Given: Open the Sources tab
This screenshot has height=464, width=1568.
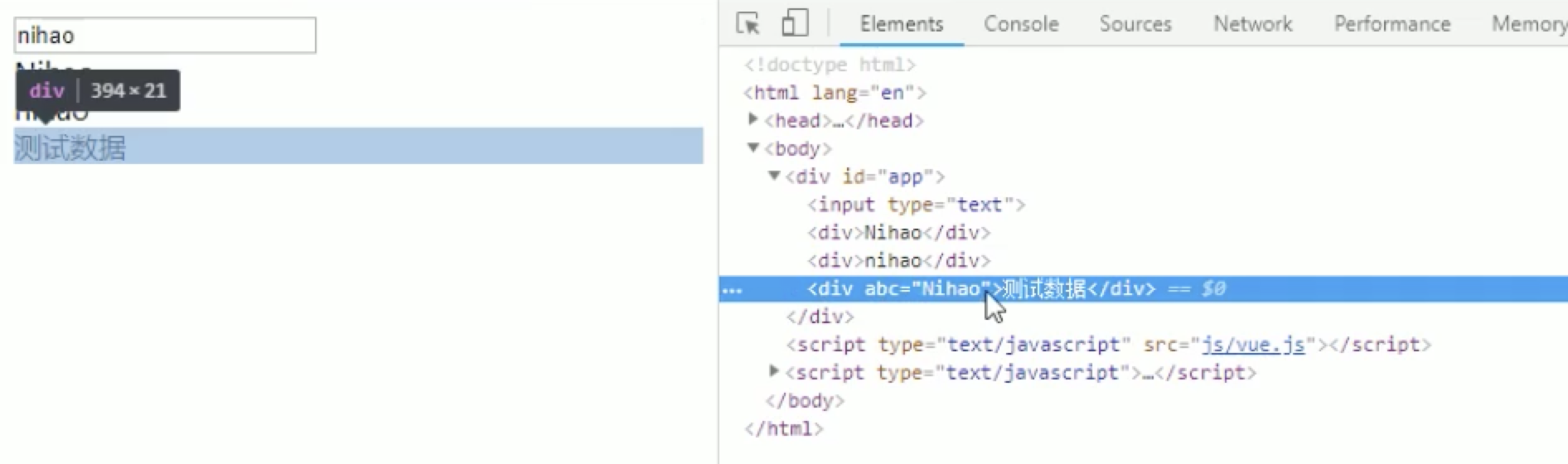Looking at the screenshot, I should 1135,24.
